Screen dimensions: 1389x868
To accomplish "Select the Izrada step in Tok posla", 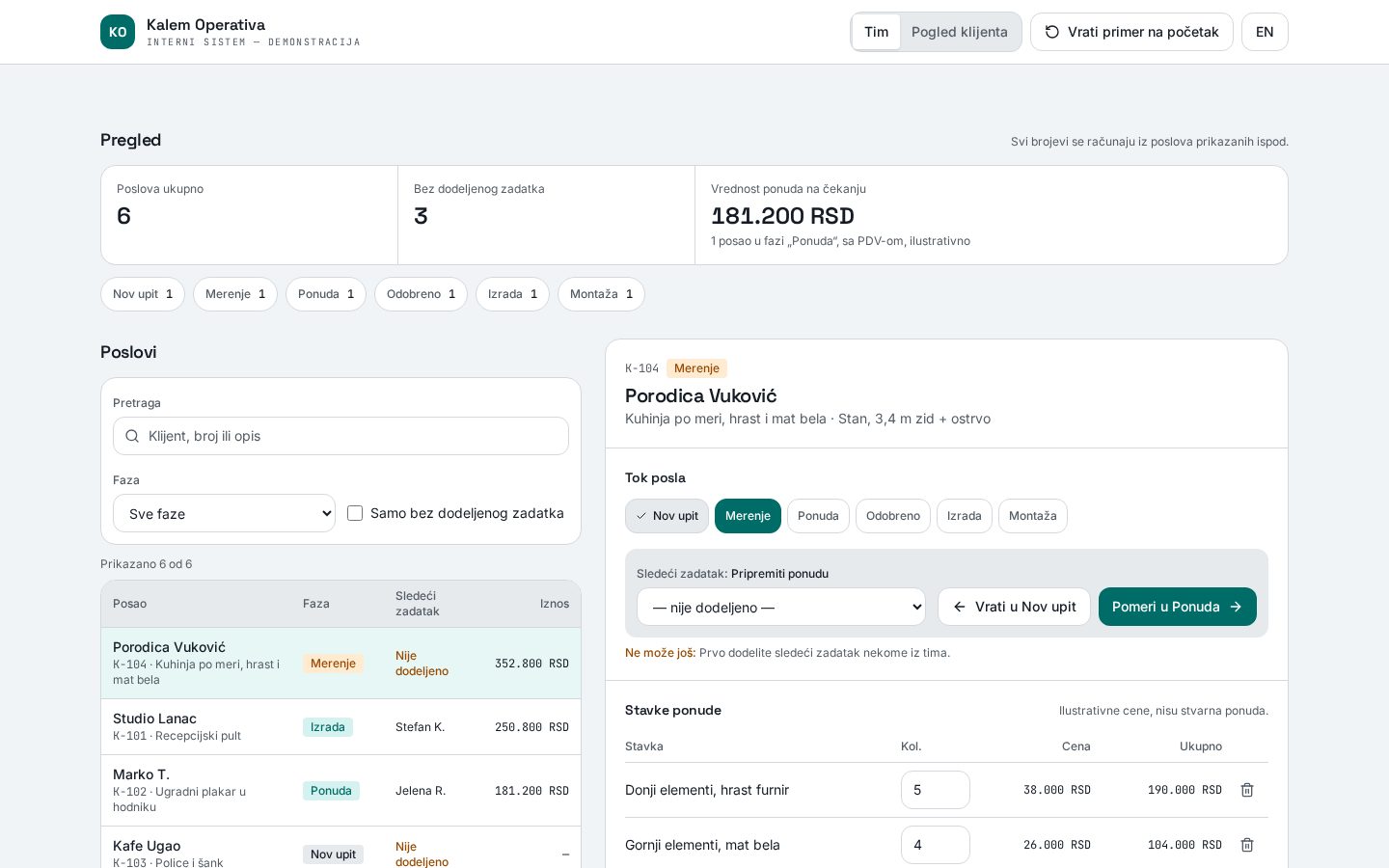I will [x=965, y=516].
